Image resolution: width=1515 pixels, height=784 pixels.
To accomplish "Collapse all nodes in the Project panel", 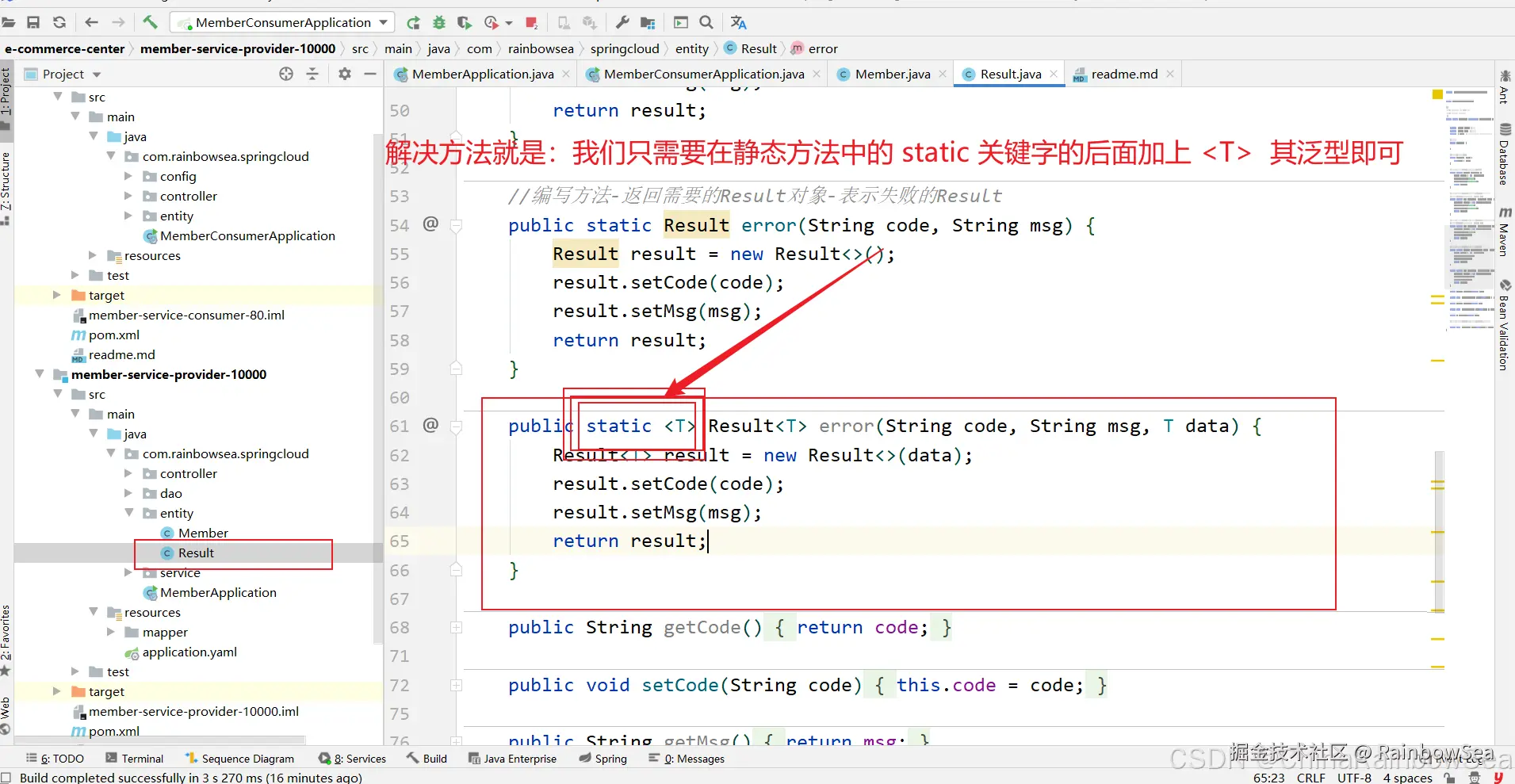I will [312, 74].
